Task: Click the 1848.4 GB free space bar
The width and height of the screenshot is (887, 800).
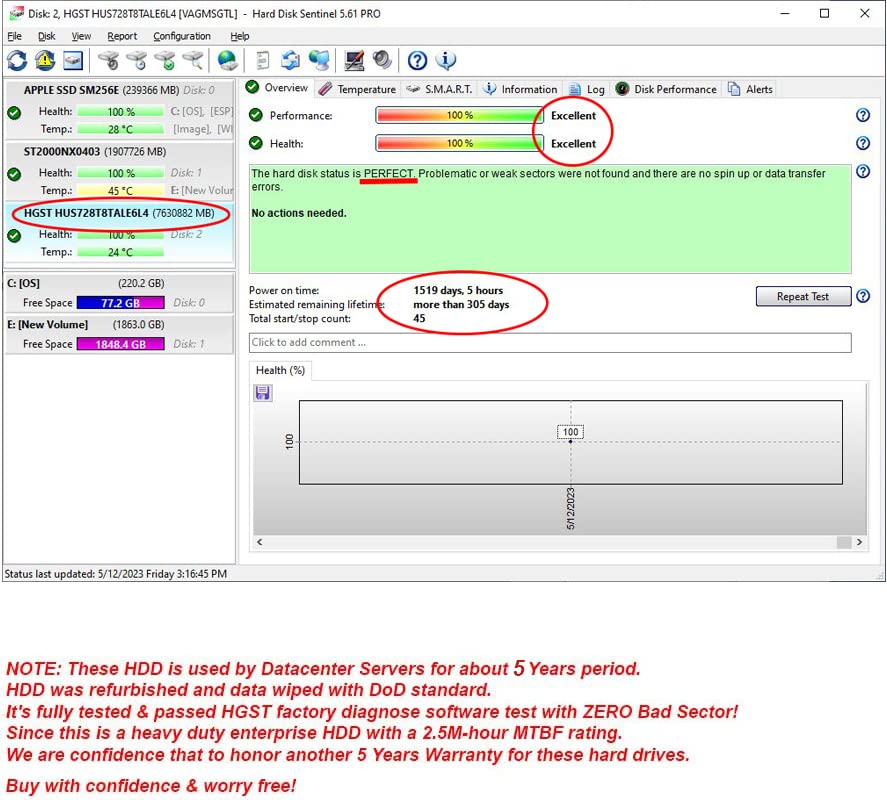Action: click(120, 344)
